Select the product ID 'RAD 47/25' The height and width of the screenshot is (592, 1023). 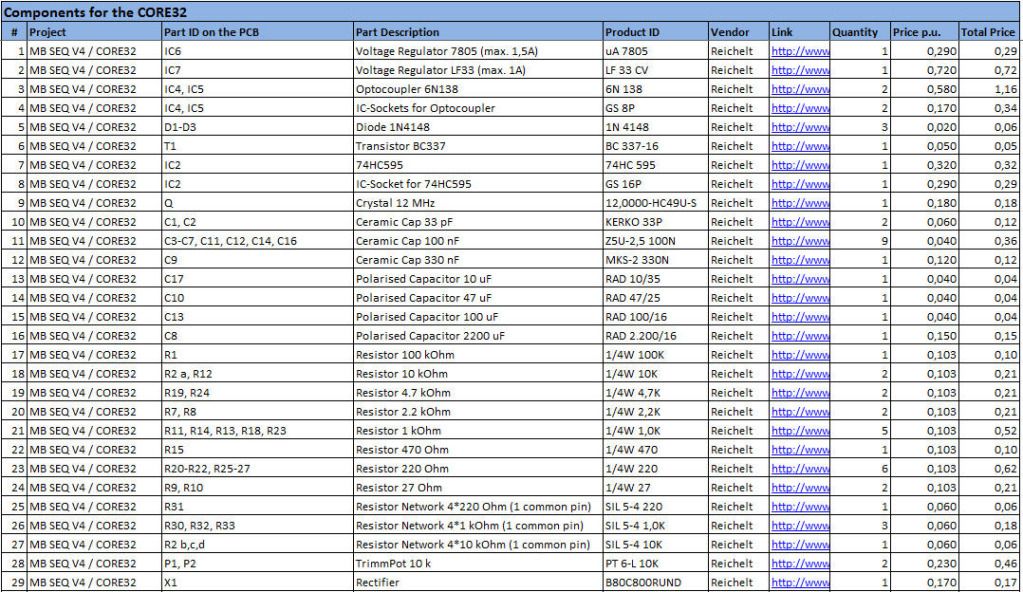coord(656,297)
